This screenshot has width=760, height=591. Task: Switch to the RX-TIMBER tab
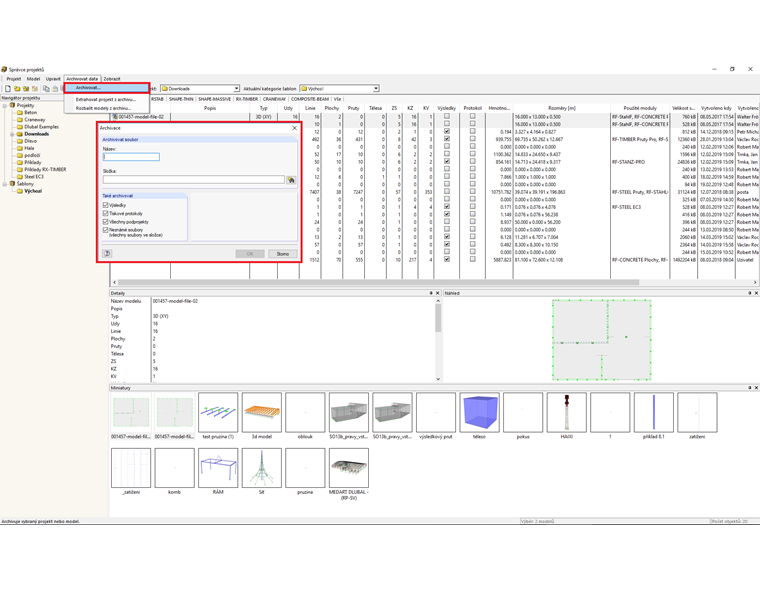tap(247, 99)
